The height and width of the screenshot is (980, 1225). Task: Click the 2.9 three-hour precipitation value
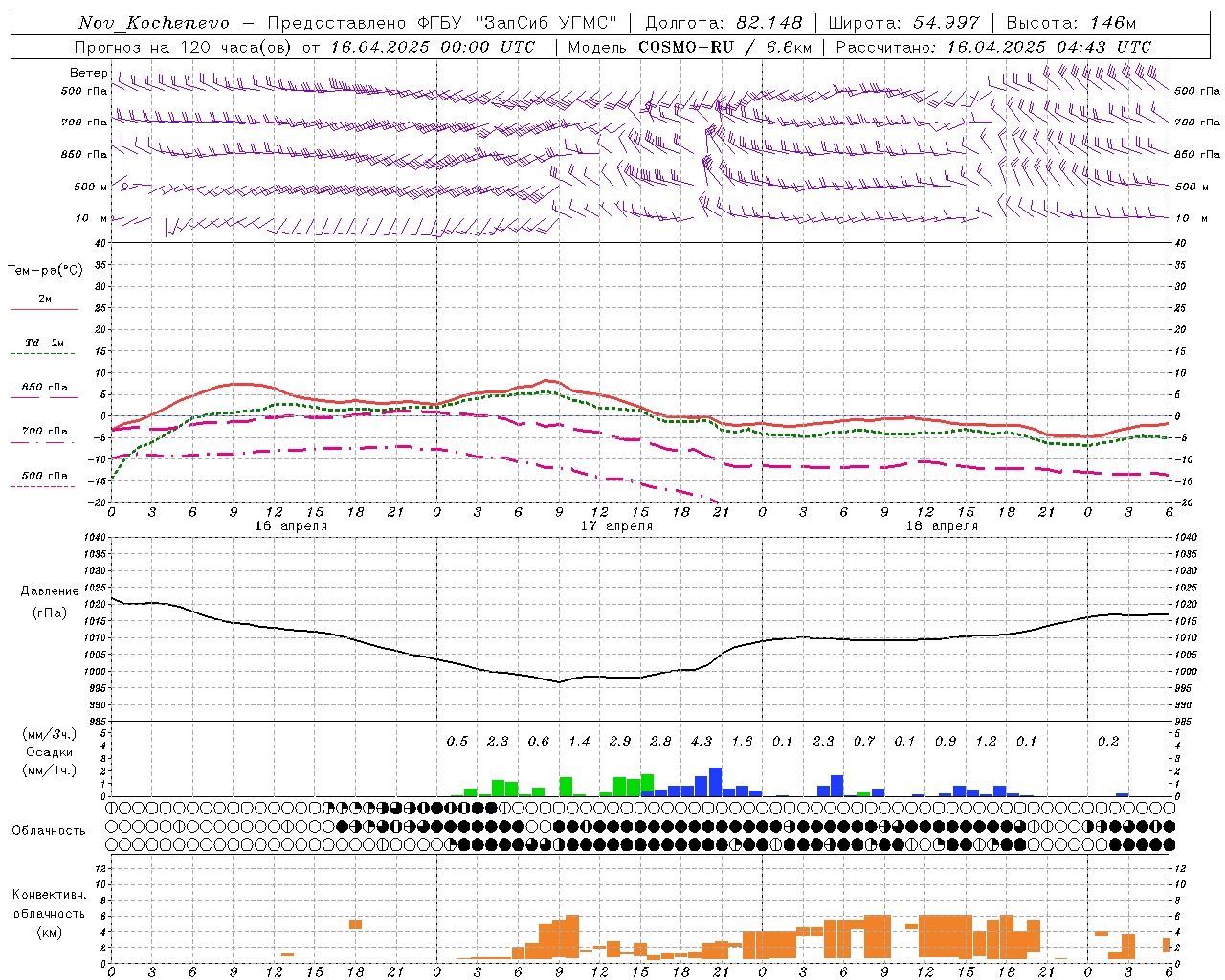pyautogui.click(x=620, y=742)
